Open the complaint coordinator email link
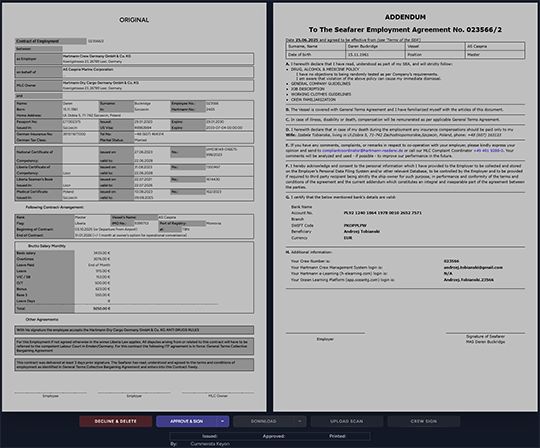The height and width of the screenshot is (448, 540). (363, 150)
